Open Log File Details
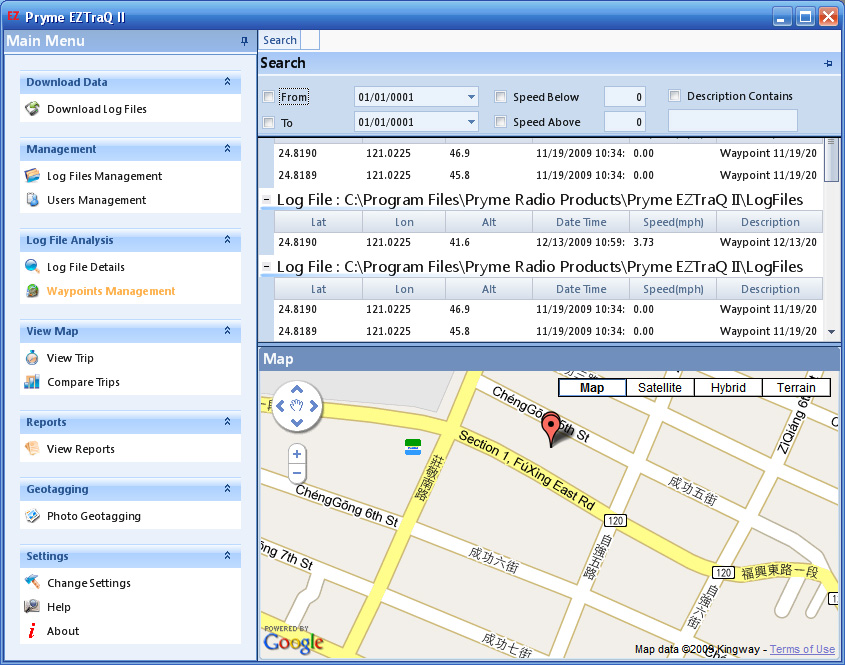The width and height of the screenshot is (845, 665). 86,267
